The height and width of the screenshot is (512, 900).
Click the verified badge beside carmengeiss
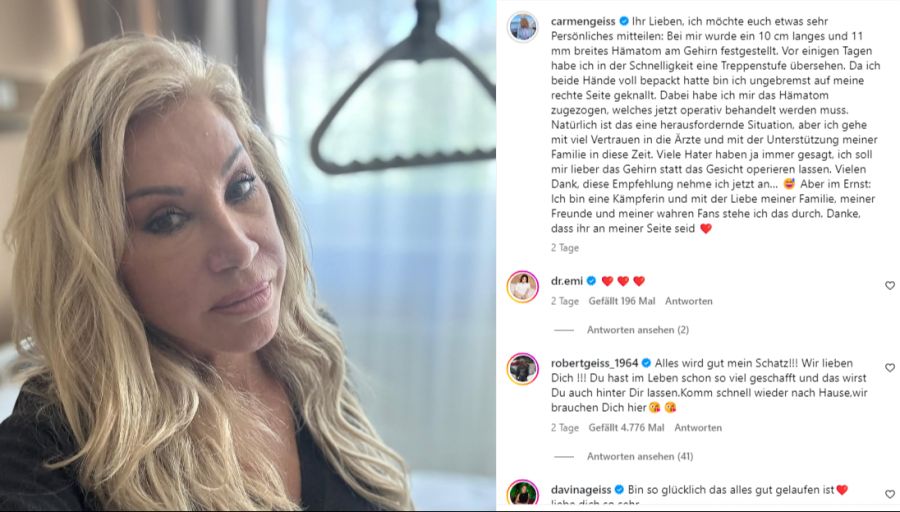(x=624, y=21)
